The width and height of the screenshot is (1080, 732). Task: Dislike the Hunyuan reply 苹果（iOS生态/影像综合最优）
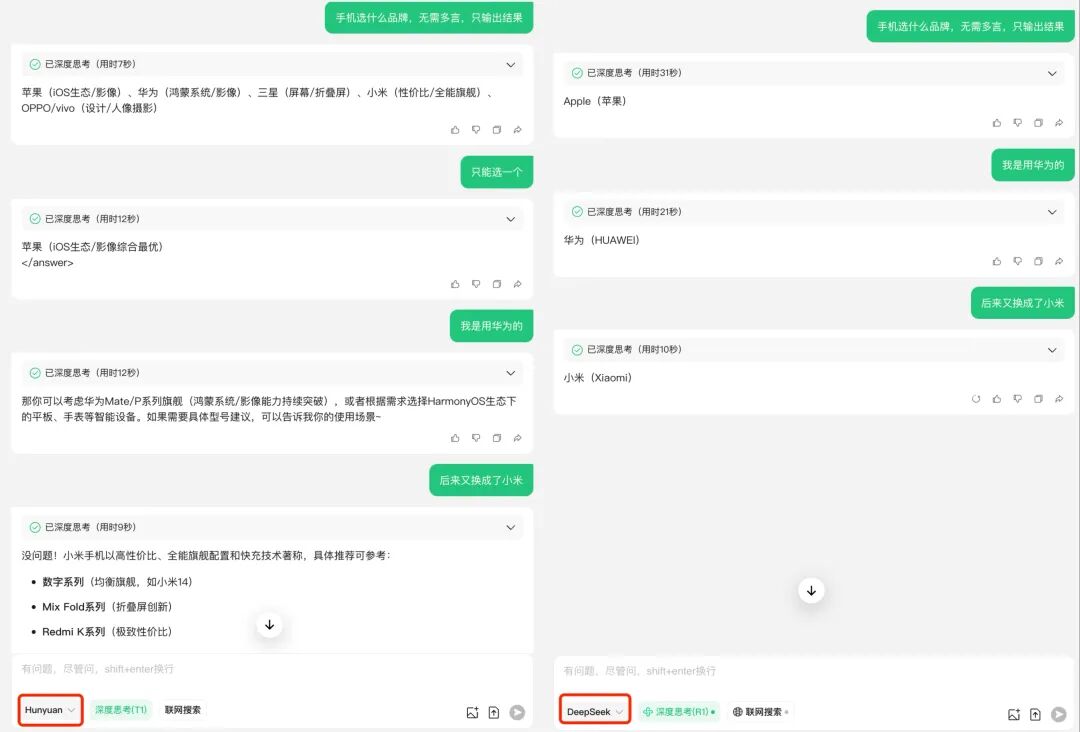click(x=476, y=284)
